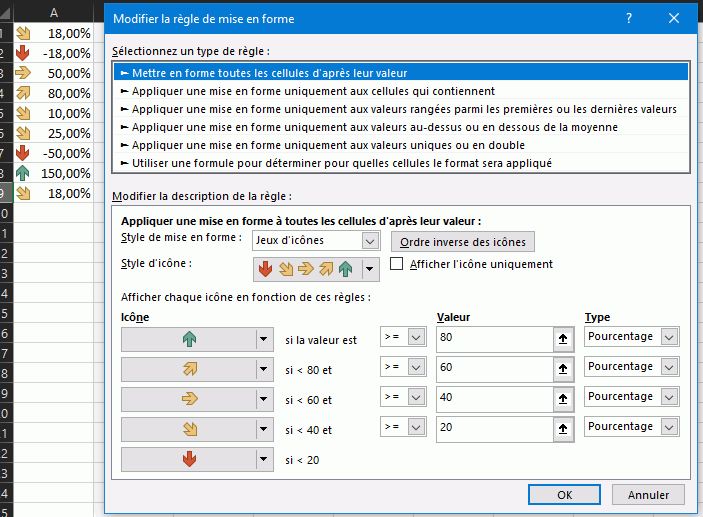Click Annuler to cancel the dialog
This screenshot has width=703, height=517.
coord(648,495)
